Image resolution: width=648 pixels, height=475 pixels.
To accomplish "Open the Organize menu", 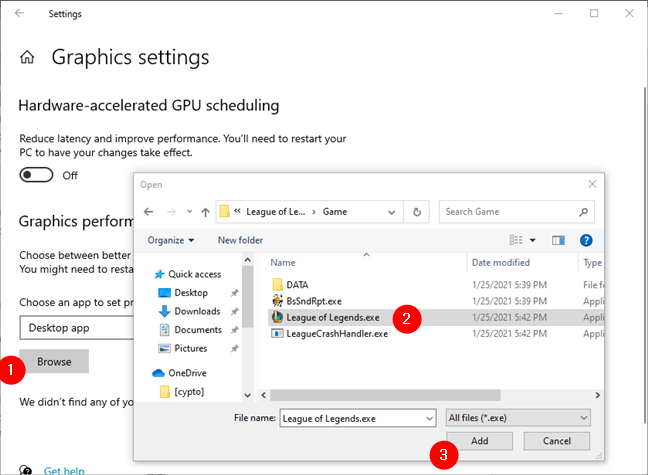I will [171, 240].
